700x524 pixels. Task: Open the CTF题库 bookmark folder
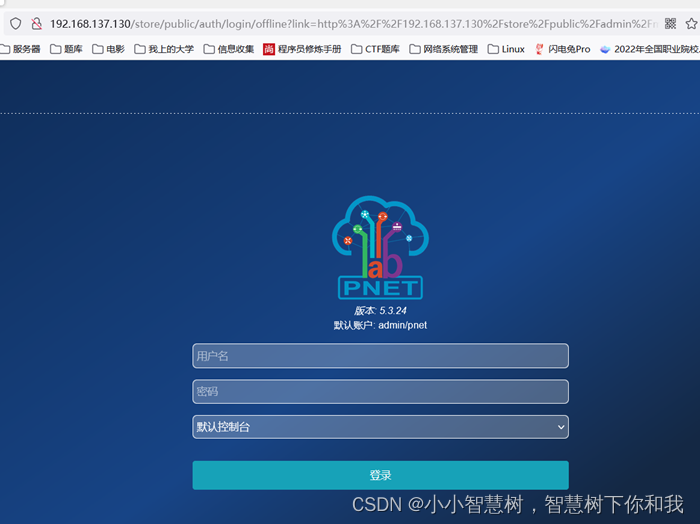(375, 49)
